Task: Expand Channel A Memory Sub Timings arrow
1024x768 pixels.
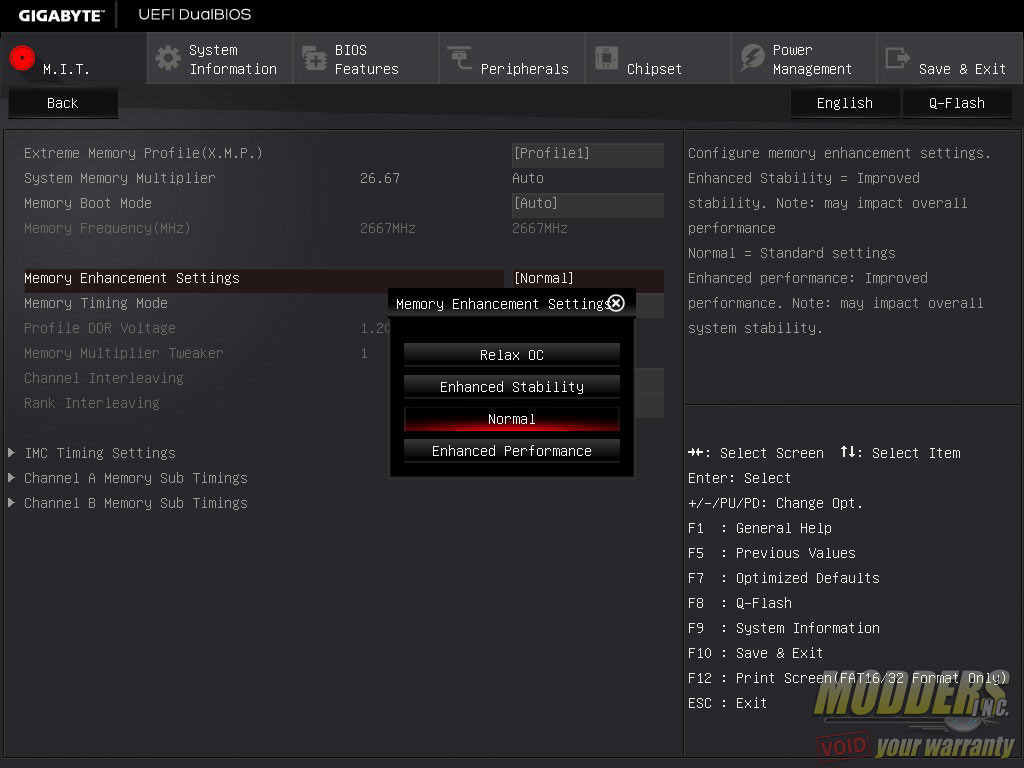Action: click(x=11, y=477)
